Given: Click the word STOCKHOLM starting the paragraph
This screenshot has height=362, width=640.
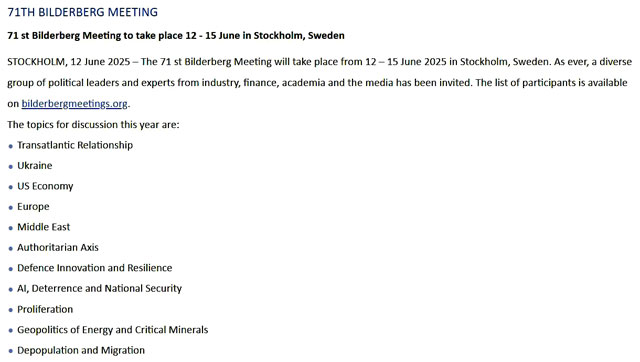Looking at the screenshot, I should pyautogui.click(x=36, y=62).
